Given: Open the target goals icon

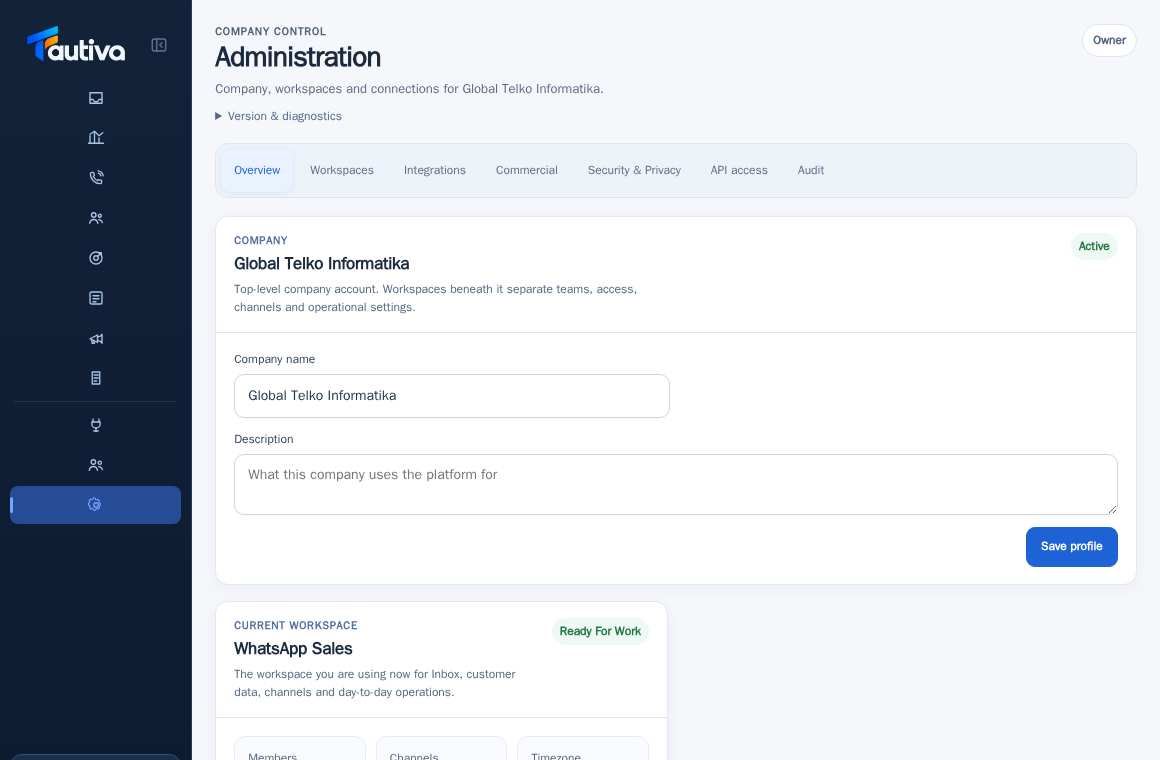Looking at the screenshot, I should (95, 258).
